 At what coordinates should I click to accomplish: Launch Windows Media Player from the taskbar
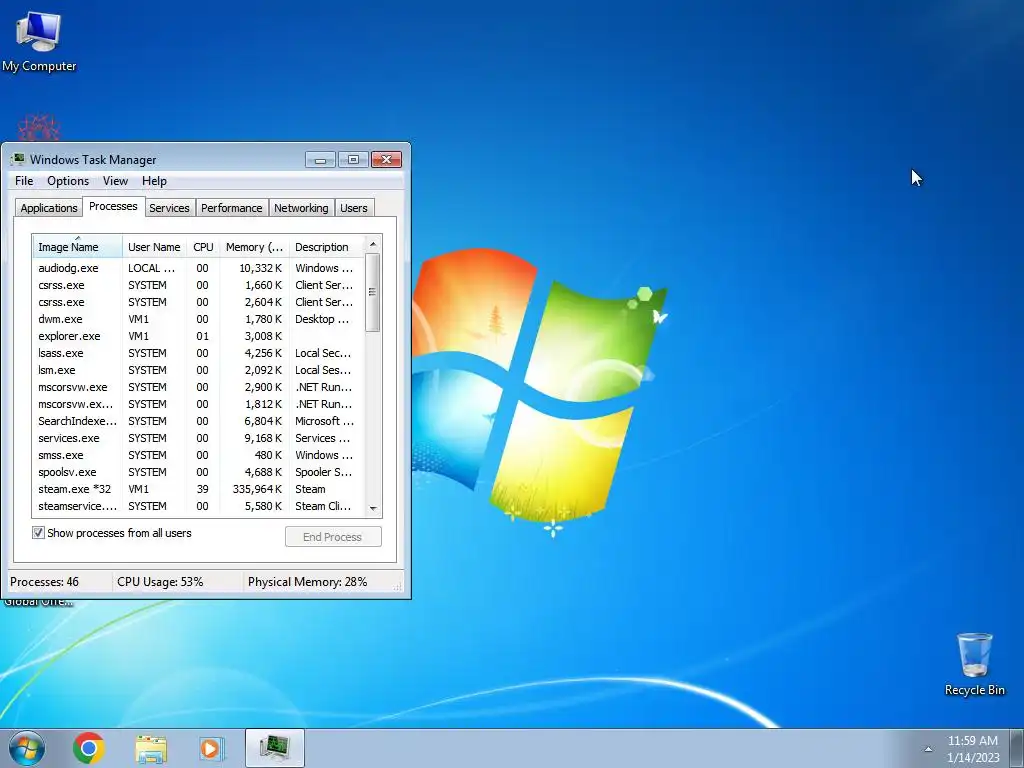click(212, 748)
